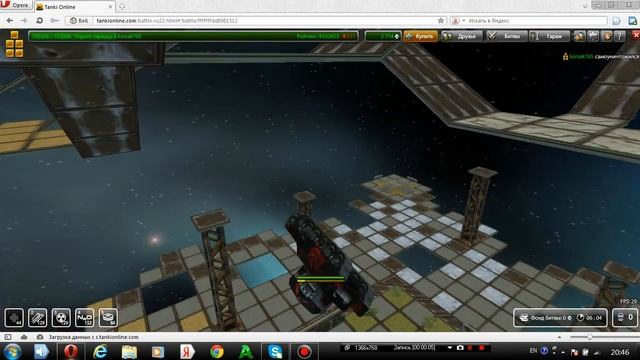This screenshot has width=640, height=360.
Task: Activate the double damage supply slot
Action: [61, 318]
